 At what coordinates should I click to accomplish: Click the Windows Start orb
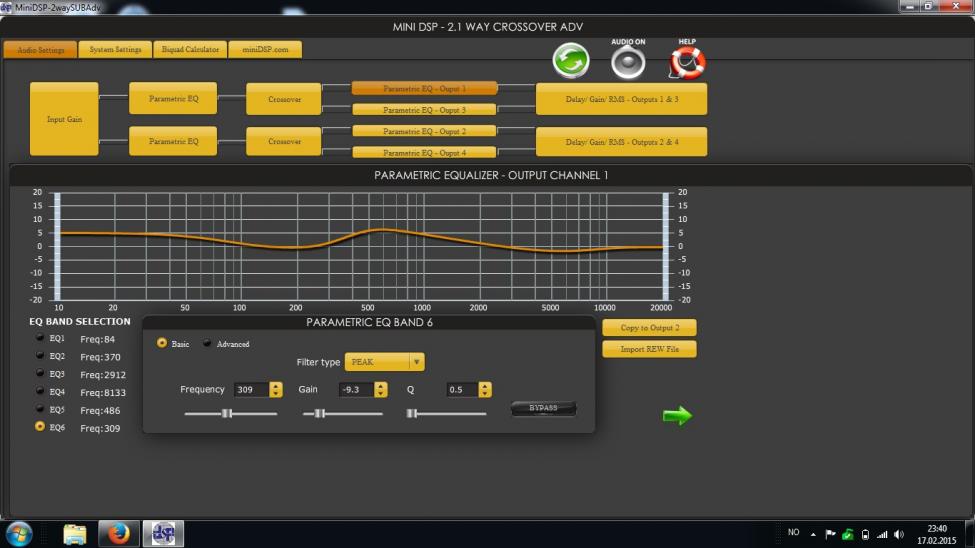[x=19, y=533]
